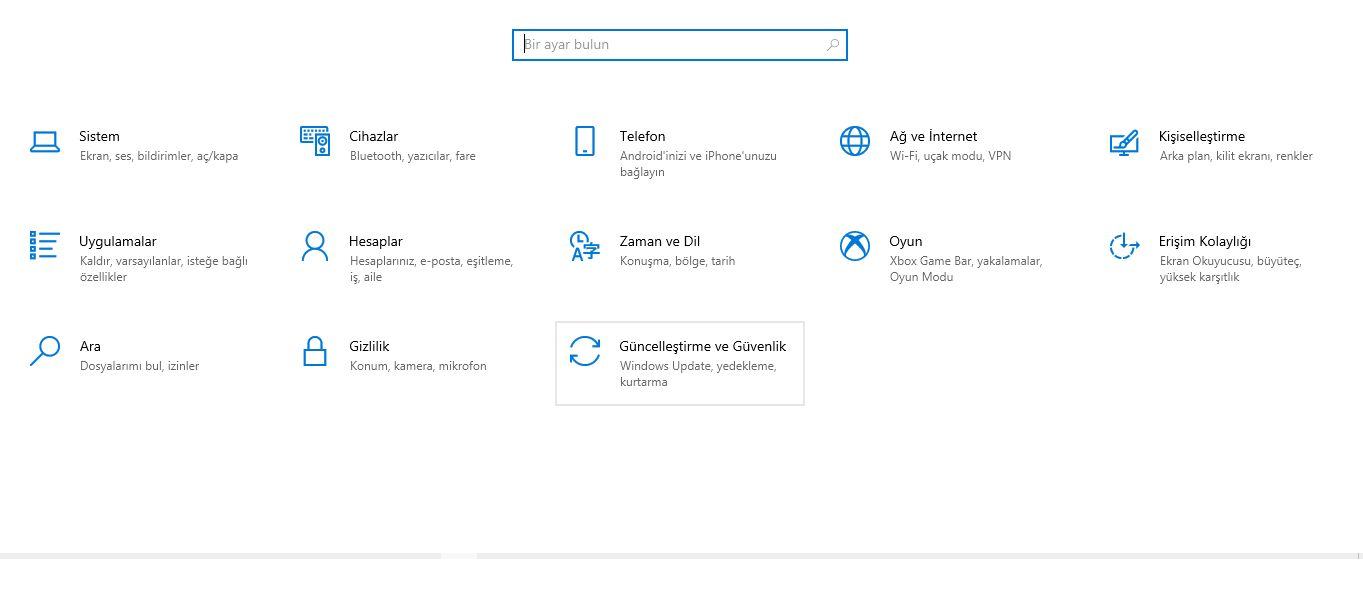
Task: Click the padlock icon for Gizlilik
Action: [315, 351]
